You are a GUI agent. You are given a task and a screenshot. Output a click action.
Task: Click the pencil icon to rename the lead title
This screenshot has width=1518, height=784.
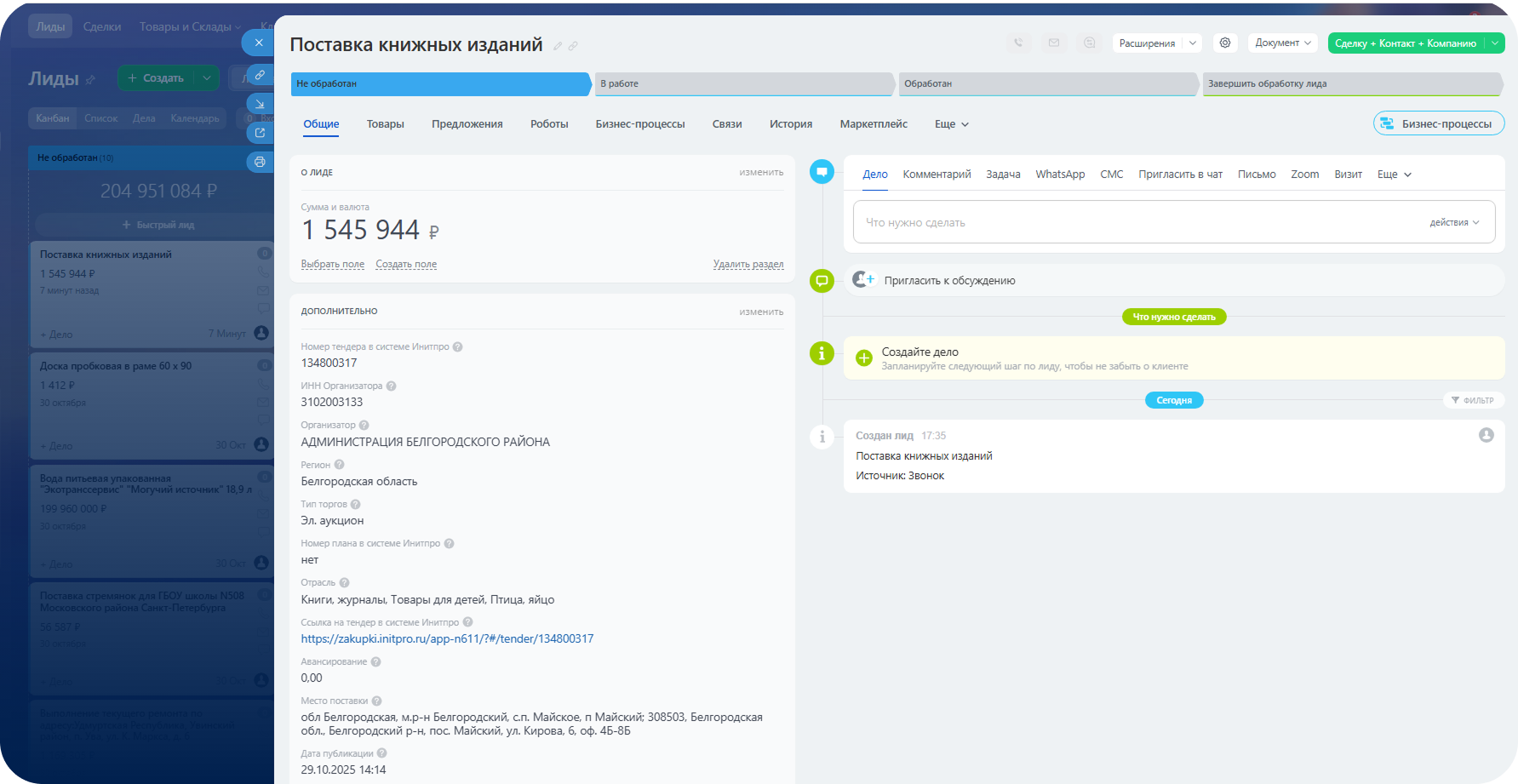(x=558, y=46)
